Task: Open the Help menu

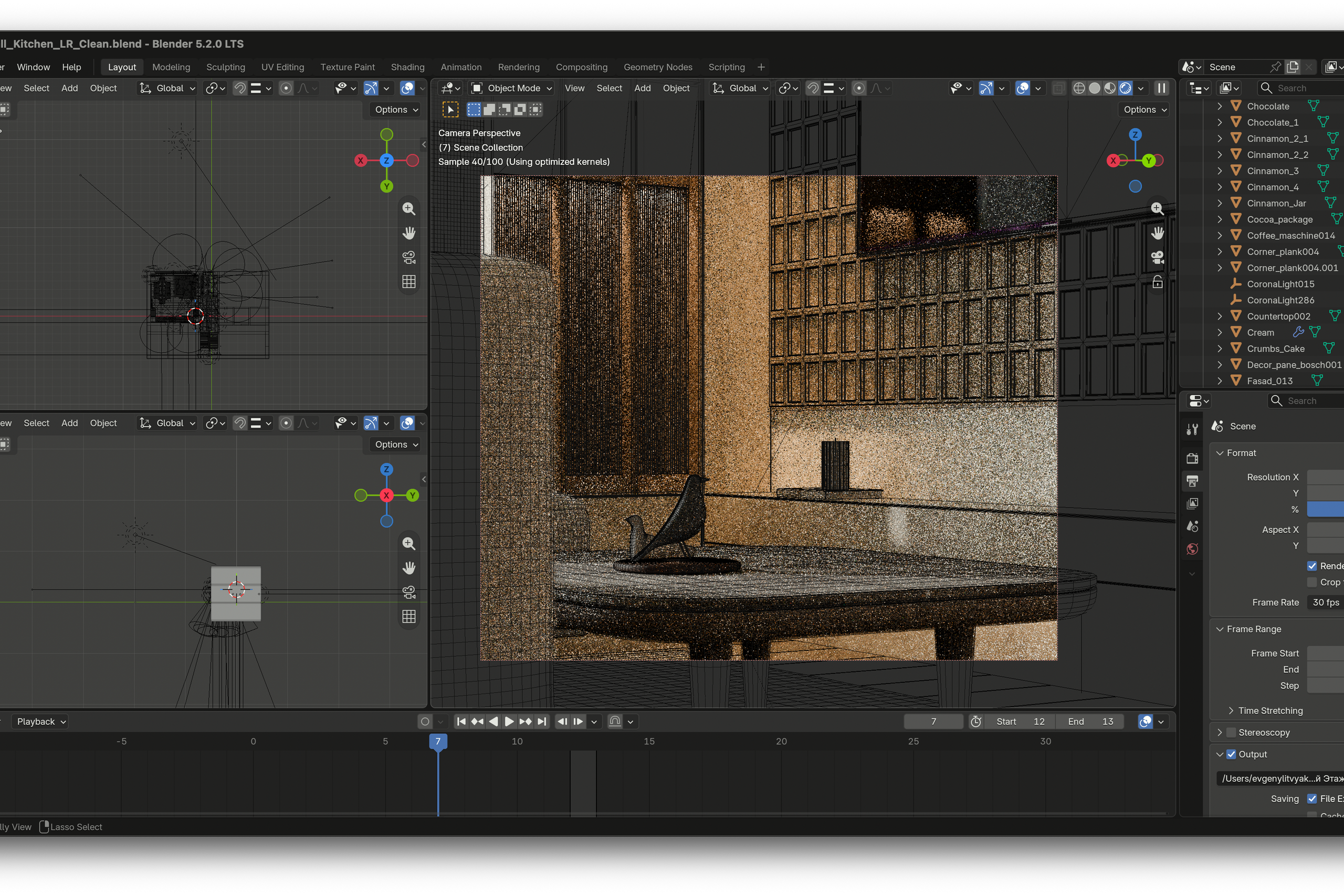Action: 71,67
